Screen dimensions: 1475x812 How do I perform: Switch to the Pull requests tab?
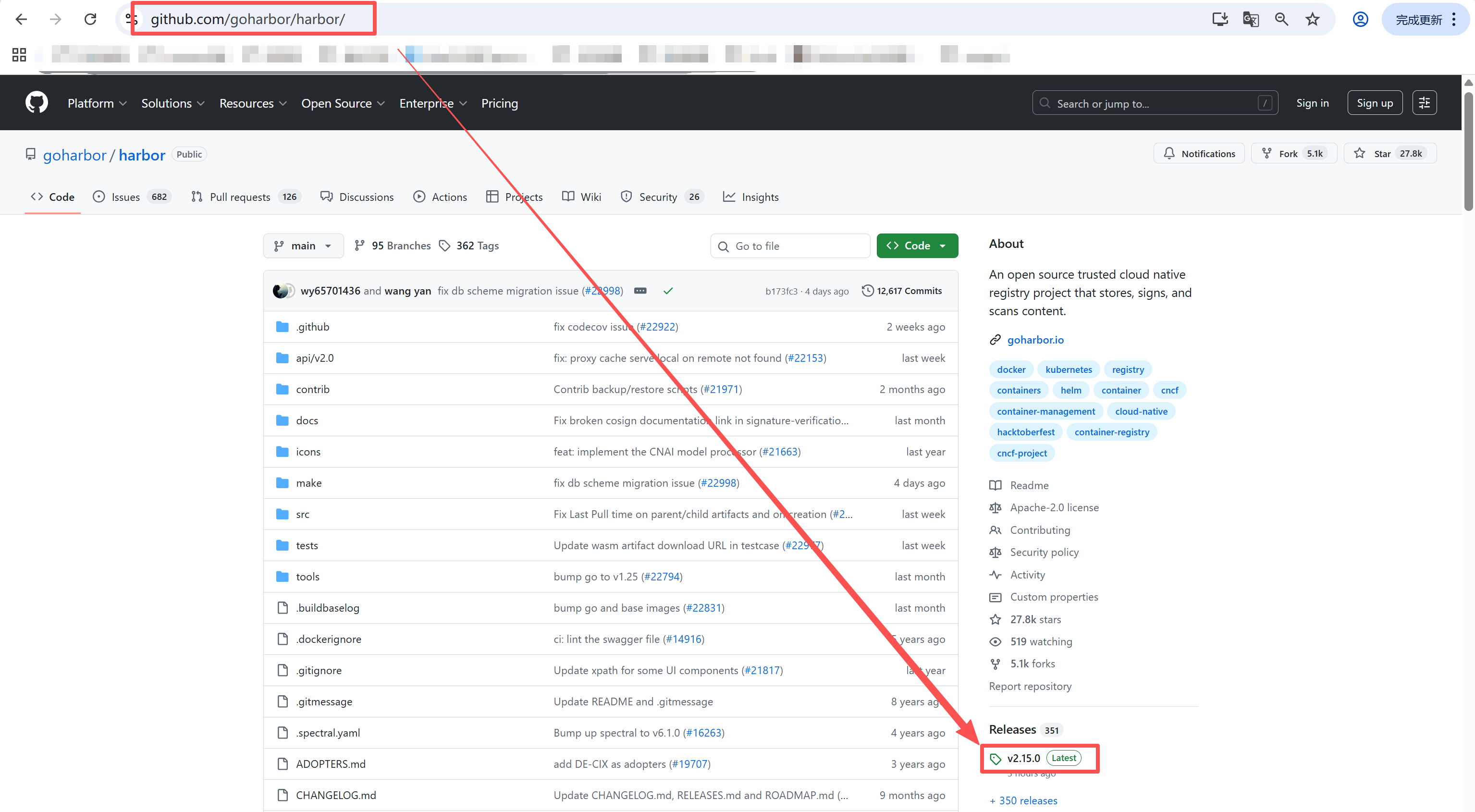point(246,197)
